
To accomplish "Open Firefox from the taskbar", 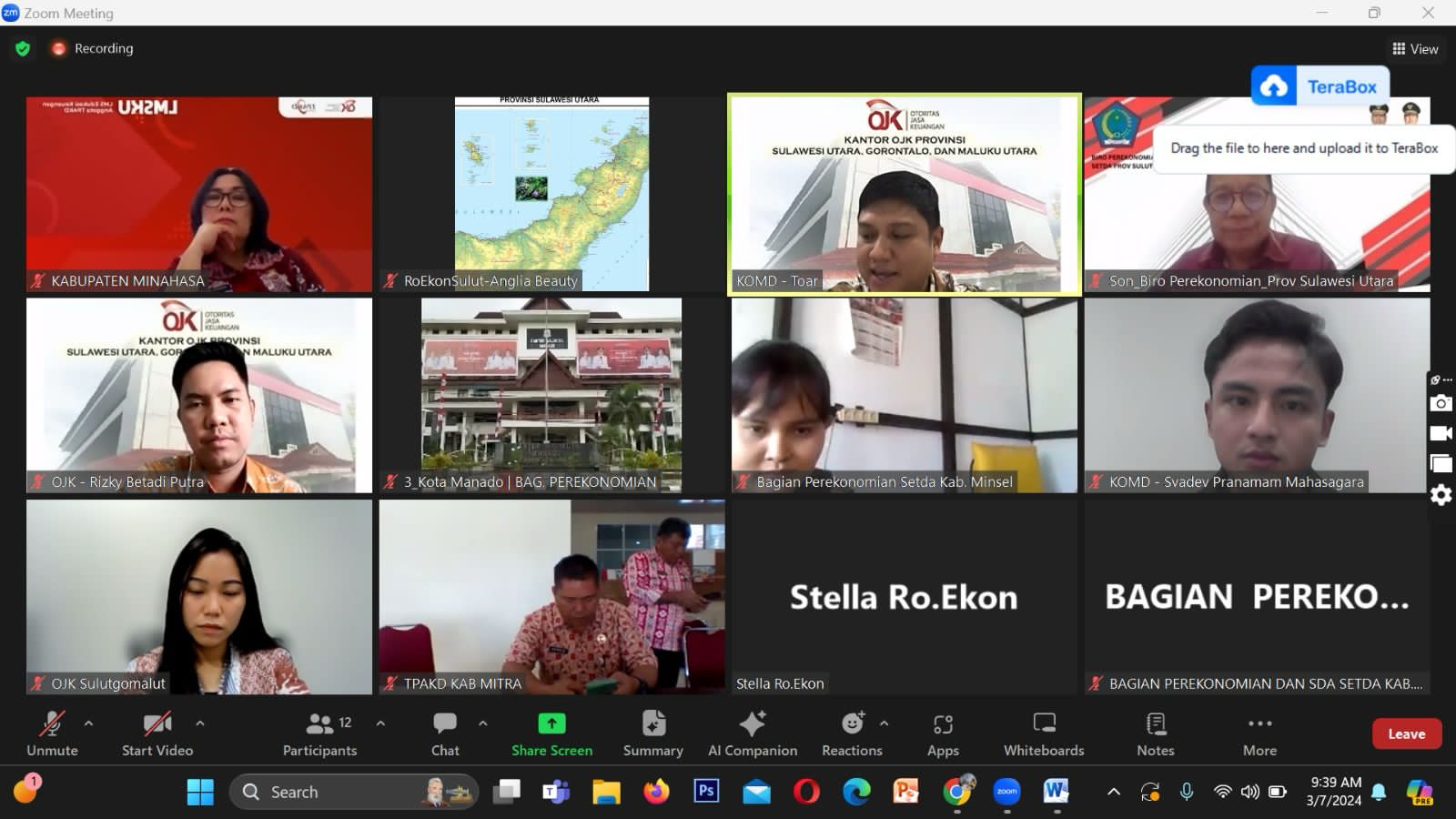I will point(656,792).
